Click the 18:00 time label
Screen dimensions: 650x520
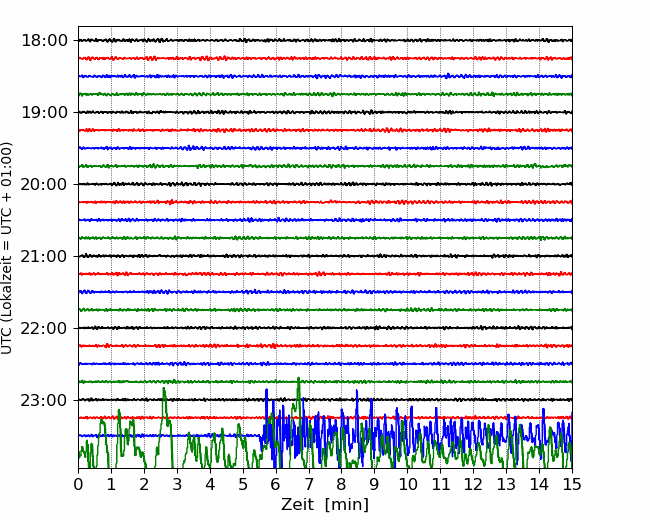click(44, 41)
